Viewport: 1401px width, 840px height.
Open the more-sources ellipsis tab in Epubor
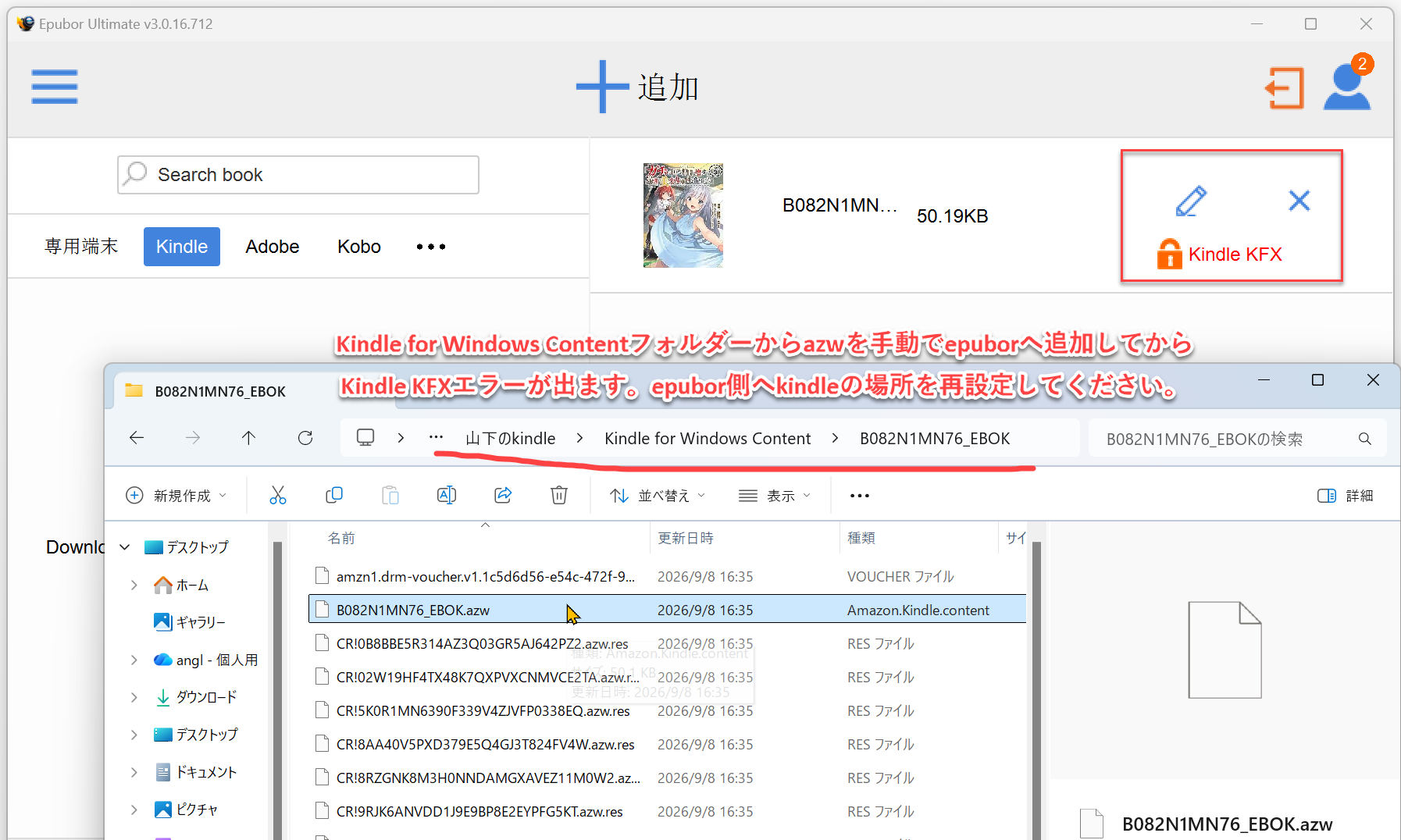[431, 247]
